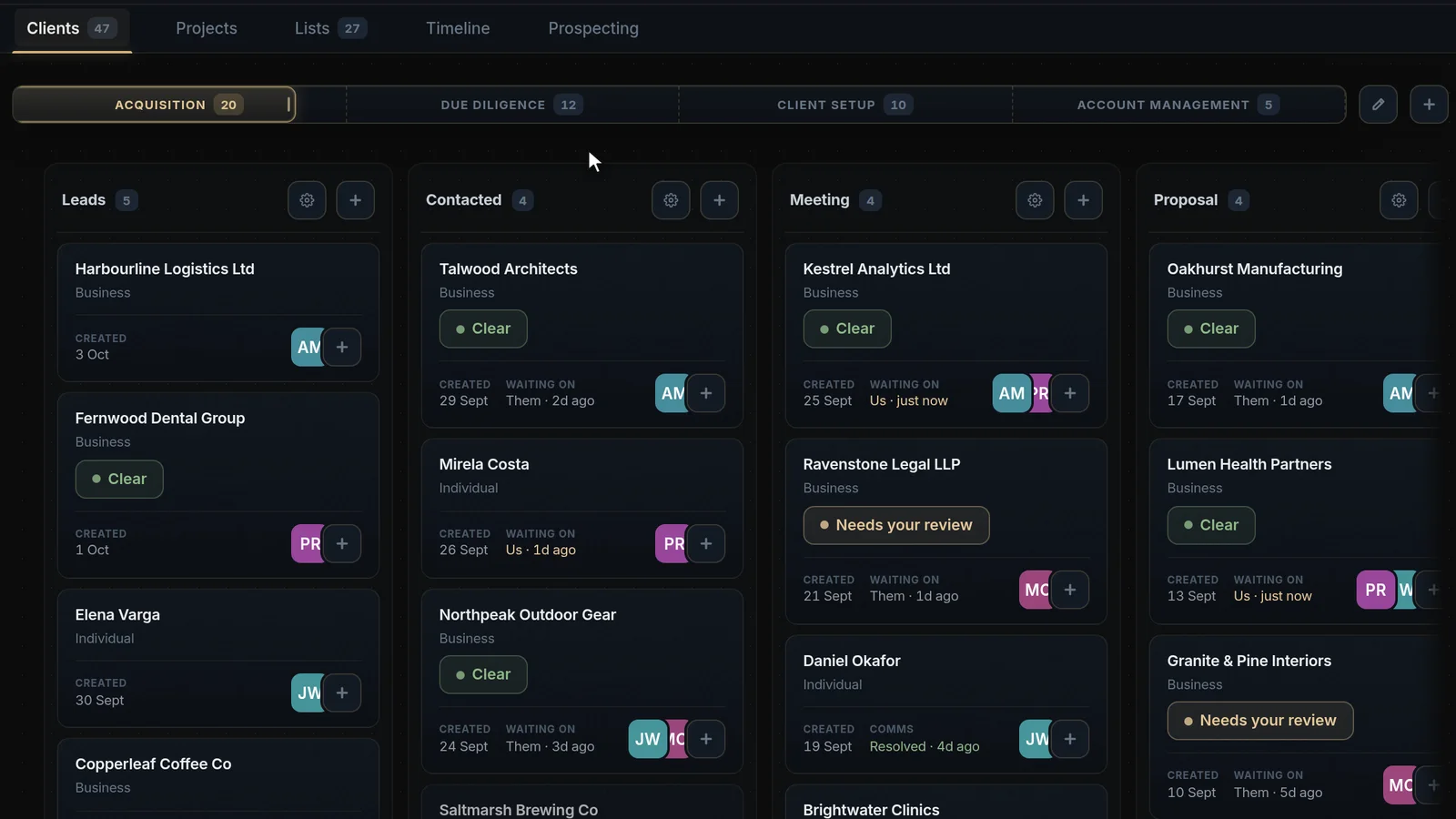Open the Brightwater Clinics card title

click(x=871, y=809)
